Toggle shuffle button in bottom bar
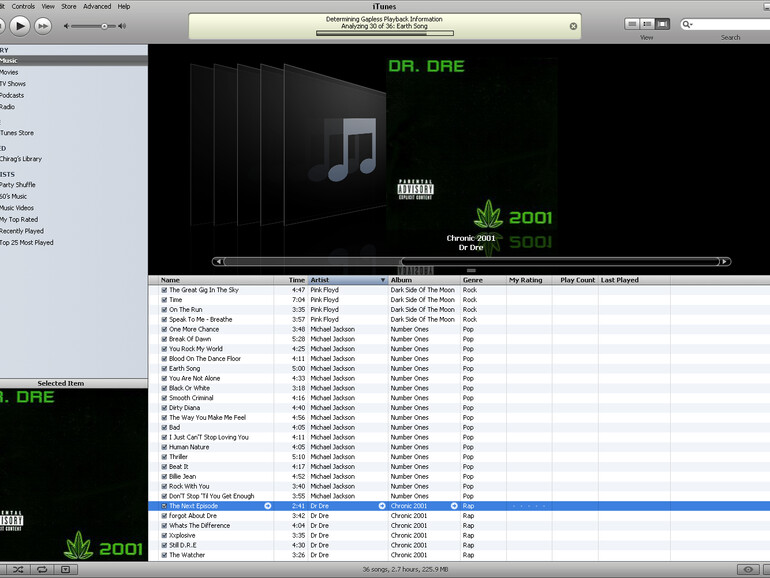The height and width of the screenshot is (578, 770). [18, 570]
